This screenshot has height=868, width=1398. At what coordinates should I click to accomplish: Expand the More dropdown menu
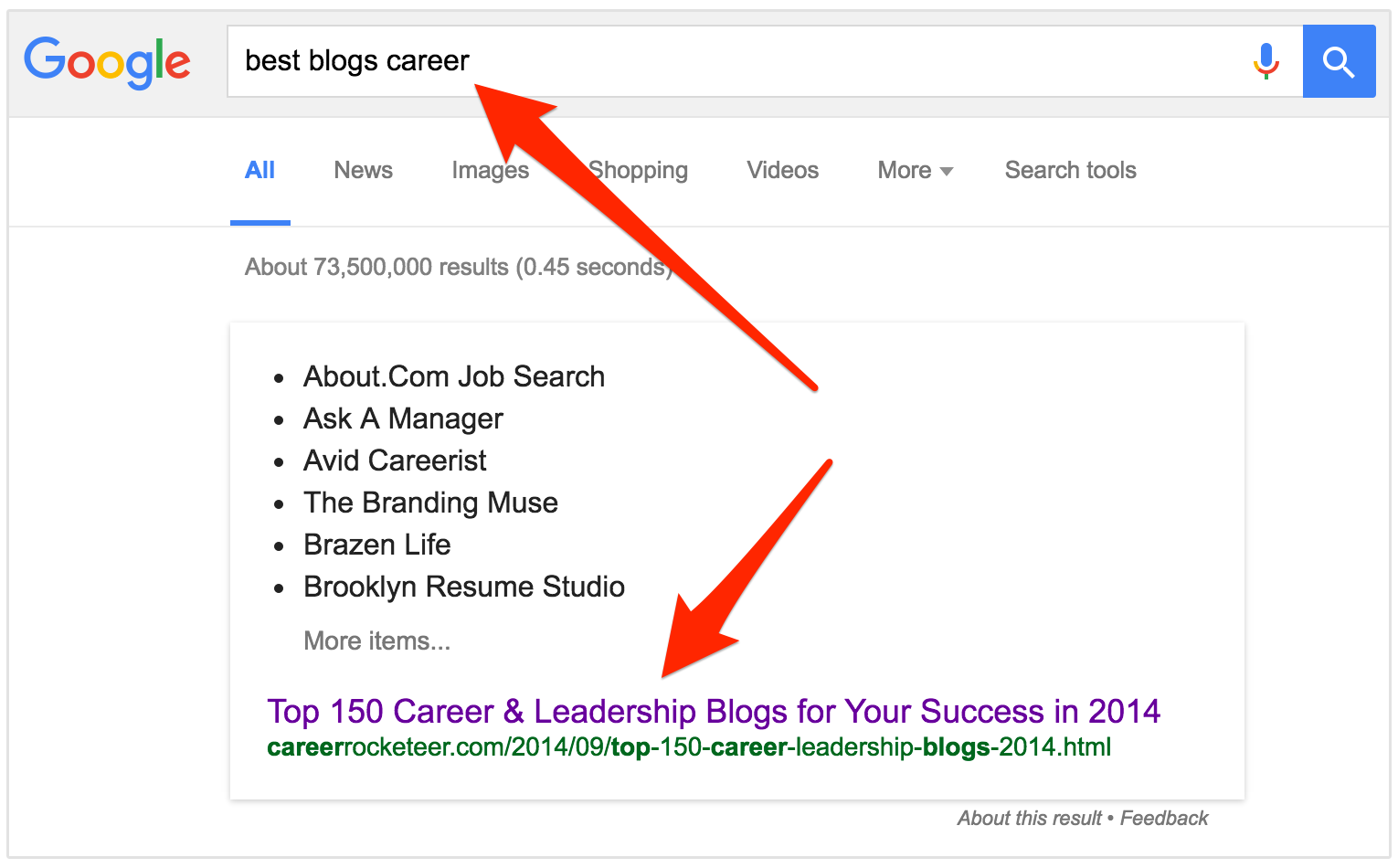915,171
